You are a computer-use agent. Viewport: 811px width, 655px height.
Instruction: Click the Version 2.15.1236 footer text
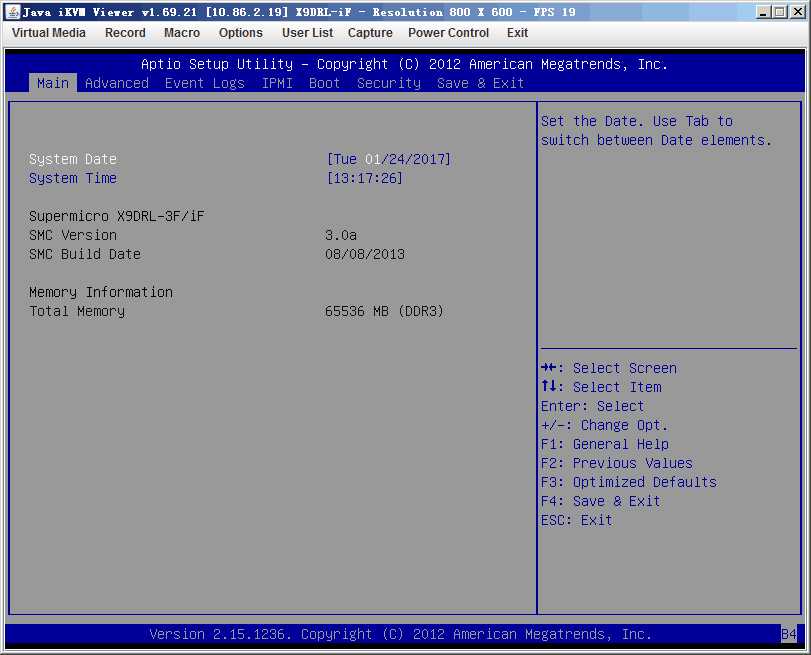tap(401, 635)
